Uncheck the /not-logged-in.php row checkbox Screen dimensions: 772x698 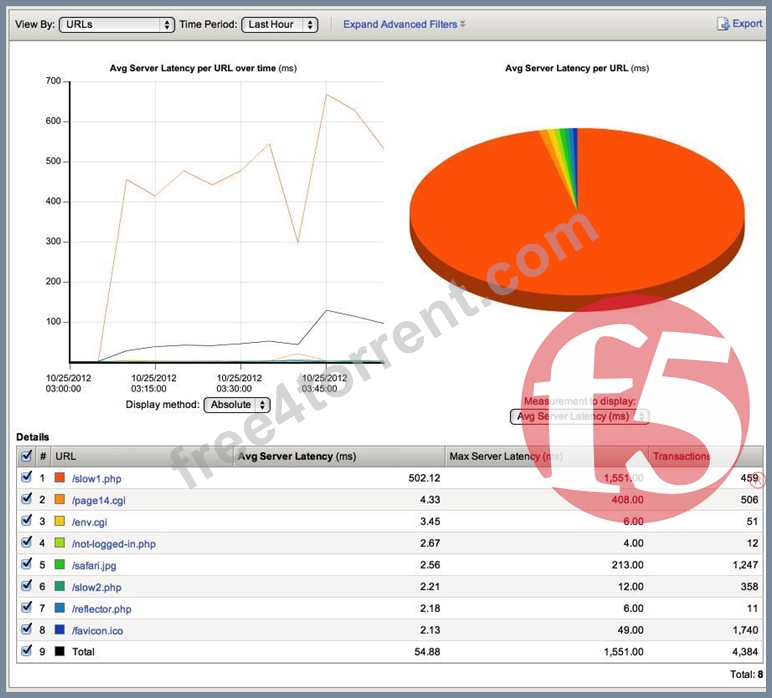point(27,542)
